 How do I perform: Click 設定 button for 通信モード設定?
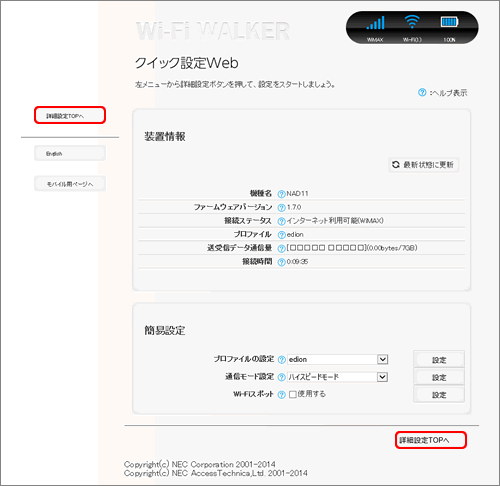pyautogui.click(x=439, y=377)
